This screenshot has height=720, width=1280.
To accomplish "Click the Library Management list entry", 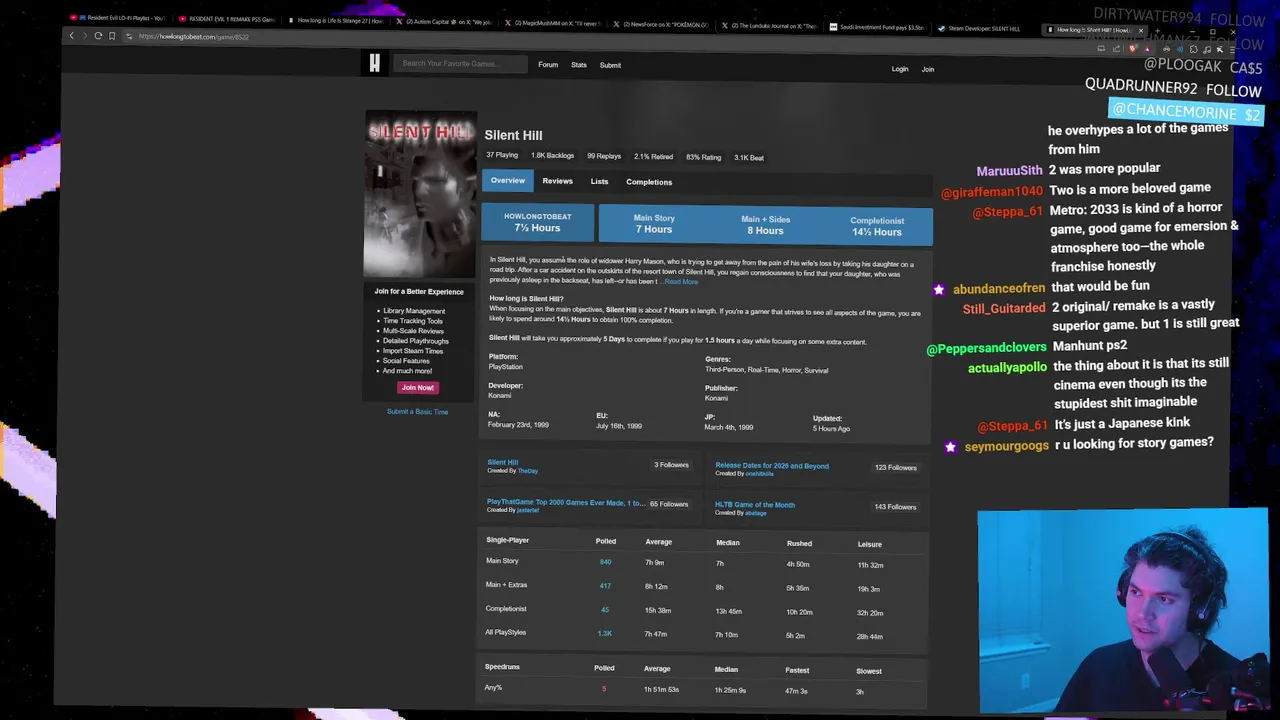I will (414, 311).
